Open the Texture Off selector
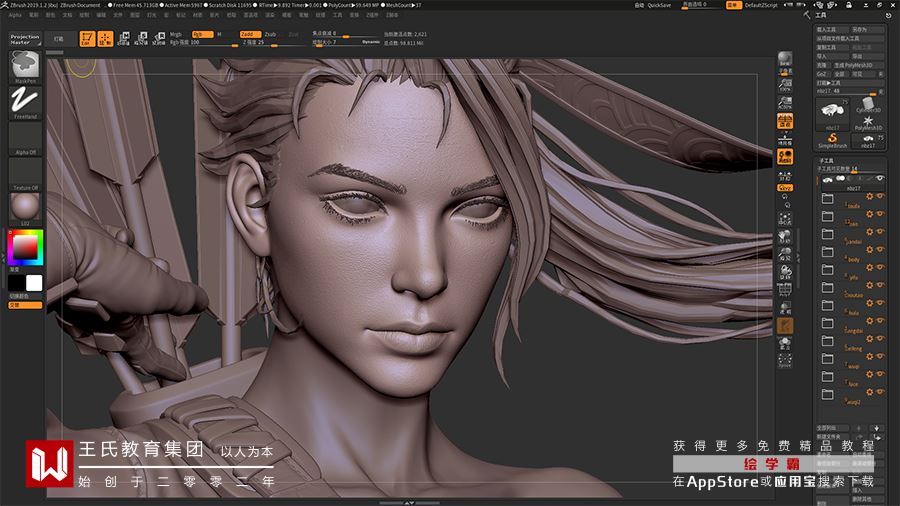900x506 pixels. 25,172
